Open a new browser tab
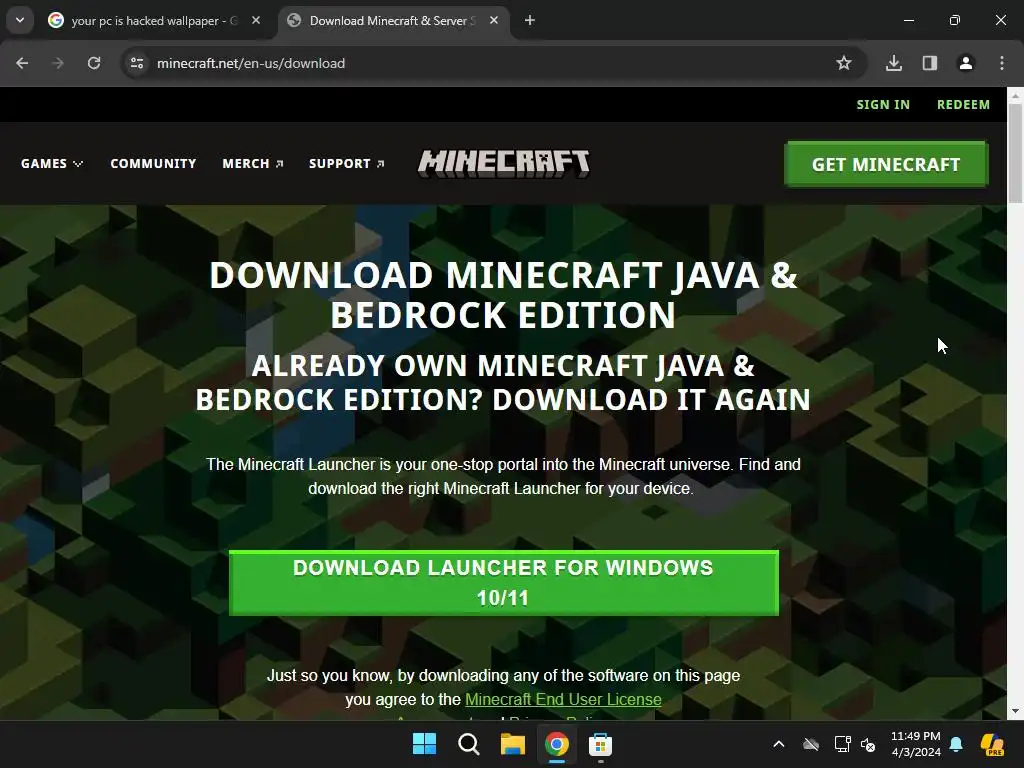Viewport: 1024px width, 768px height. 530,20
